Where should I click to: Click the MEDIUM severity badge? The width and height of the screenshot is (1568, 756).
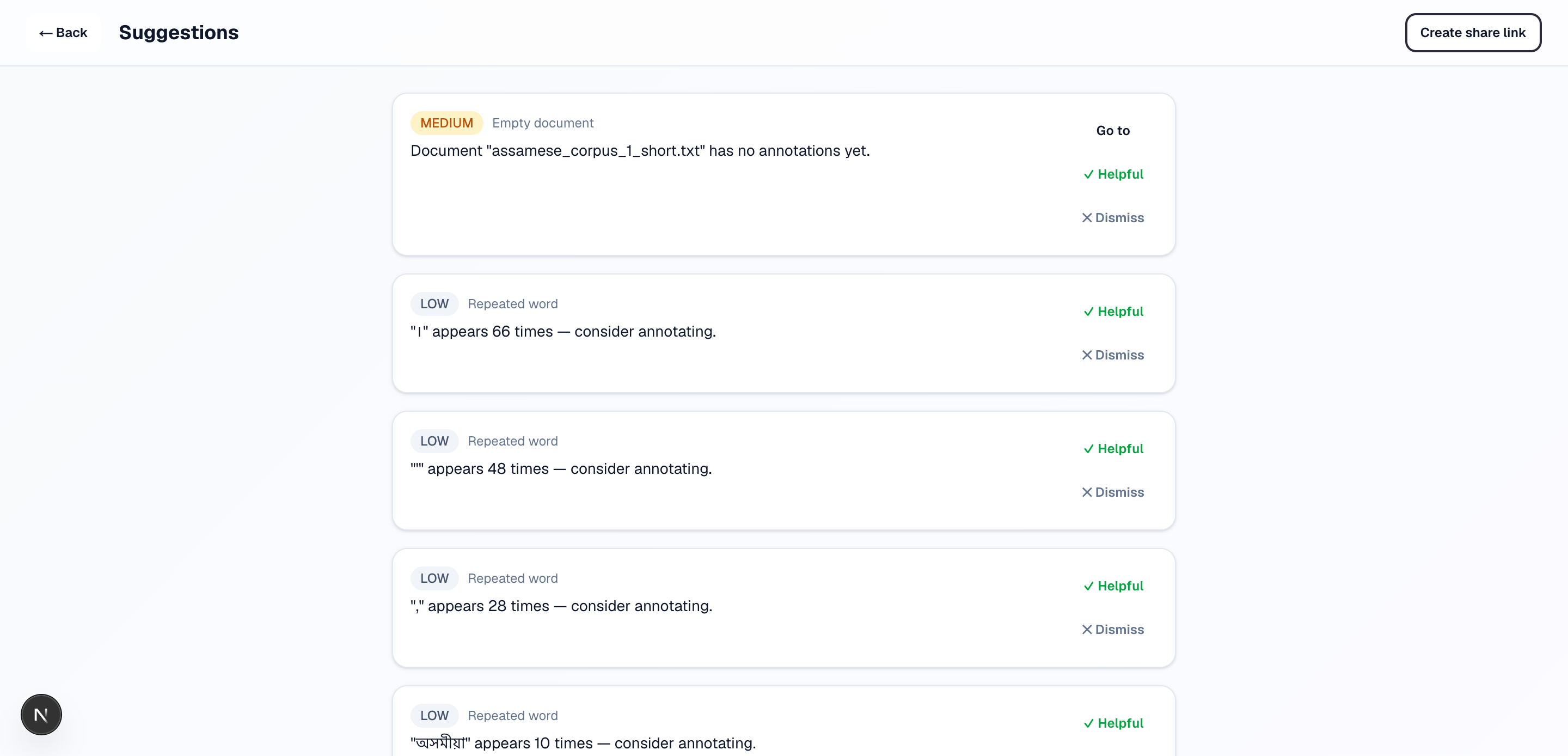click(x=446, y=123)
